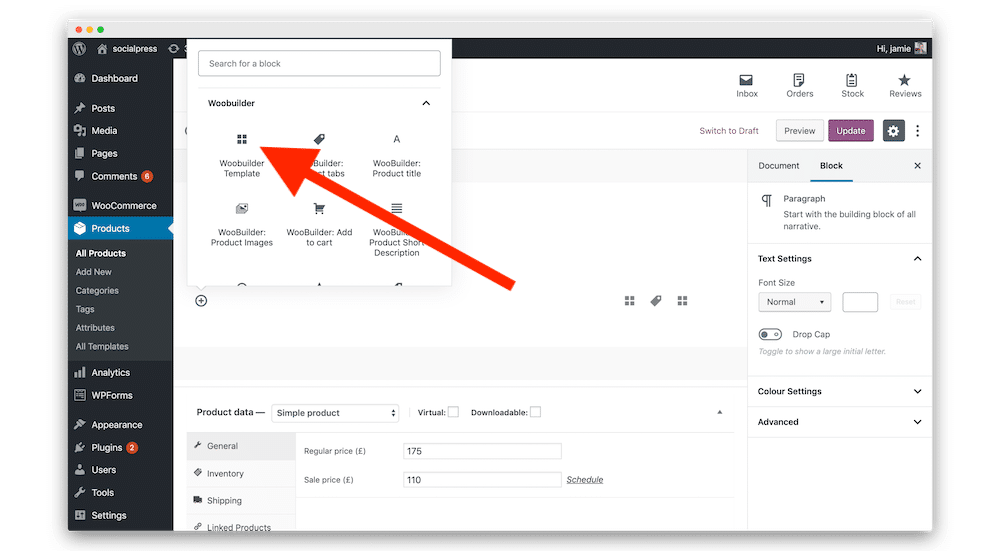Insert WooBuilder Product Short Description block
The height and width of the screenshot is (551, 1000).
397,230
